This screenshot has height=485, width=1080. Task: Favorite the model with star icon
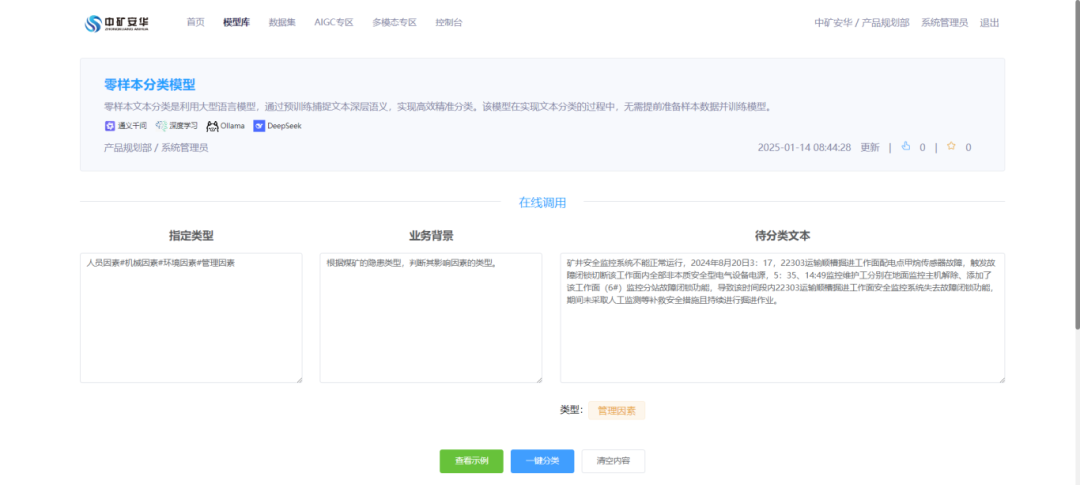[951, 147]
